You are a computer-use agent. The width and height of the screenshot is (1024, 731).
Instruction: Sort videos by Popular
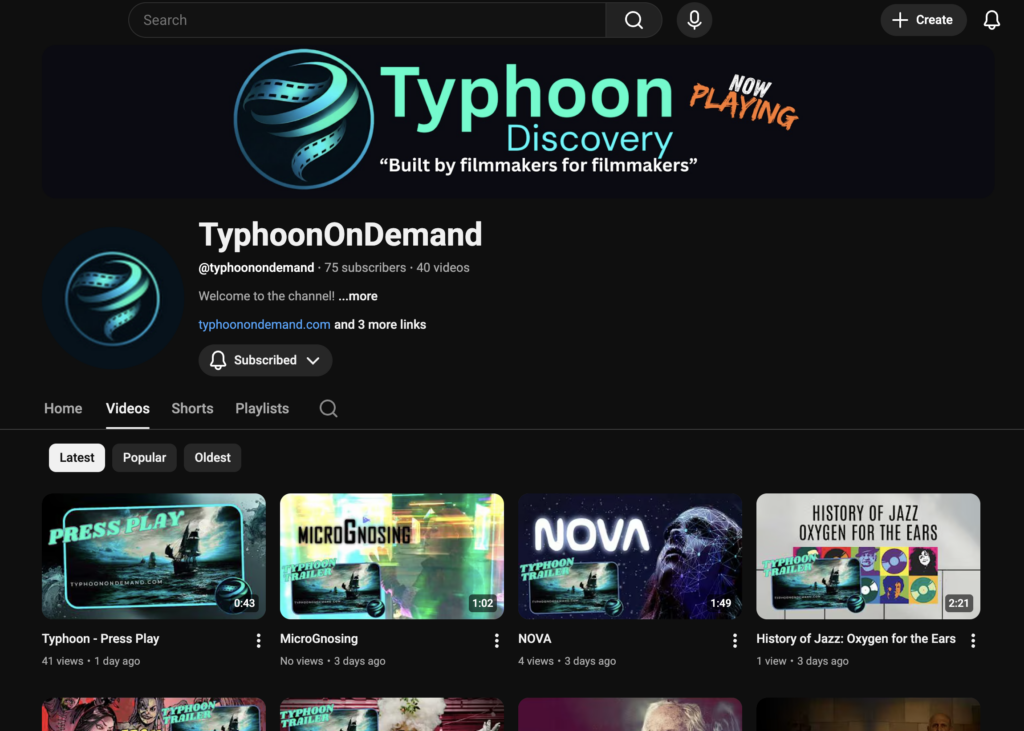tap(144, 457)
